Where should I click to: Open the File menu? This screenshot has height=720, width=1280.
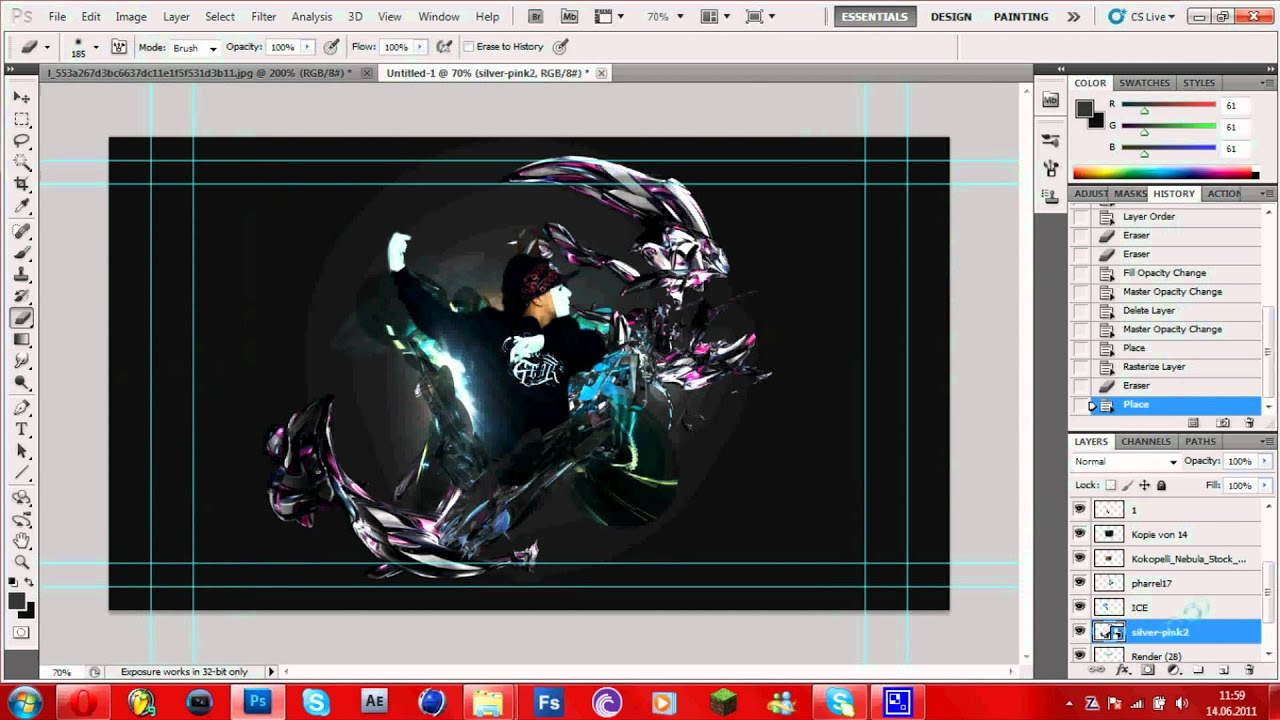[57, 17]
